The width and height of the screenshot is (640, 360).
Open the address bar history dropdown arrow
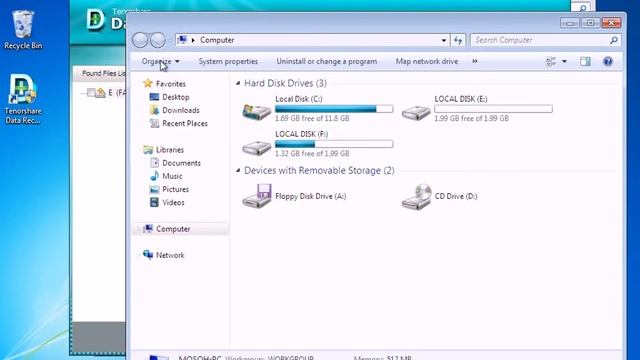point(444,40)
